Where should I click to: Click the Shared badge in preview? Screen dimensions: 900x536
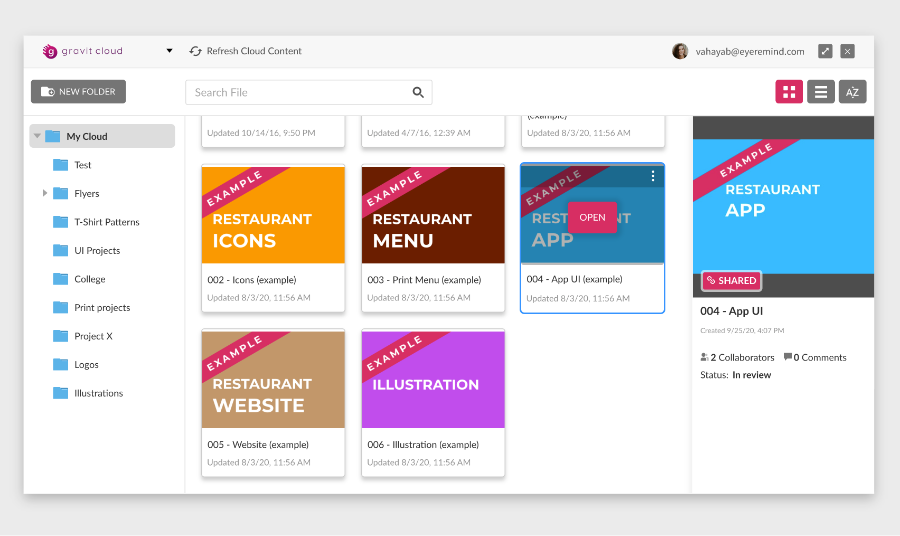(731, 281)
